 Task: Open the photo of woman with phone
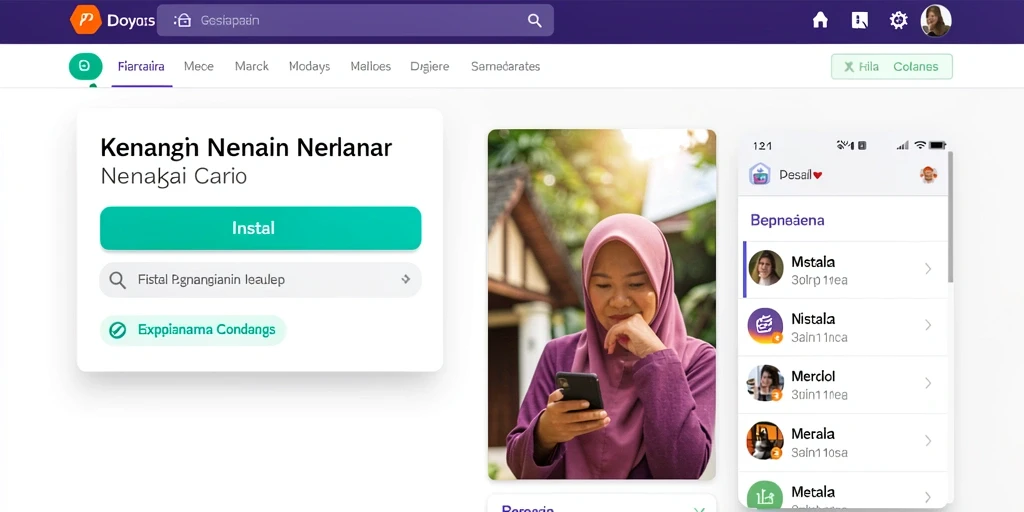601,304
